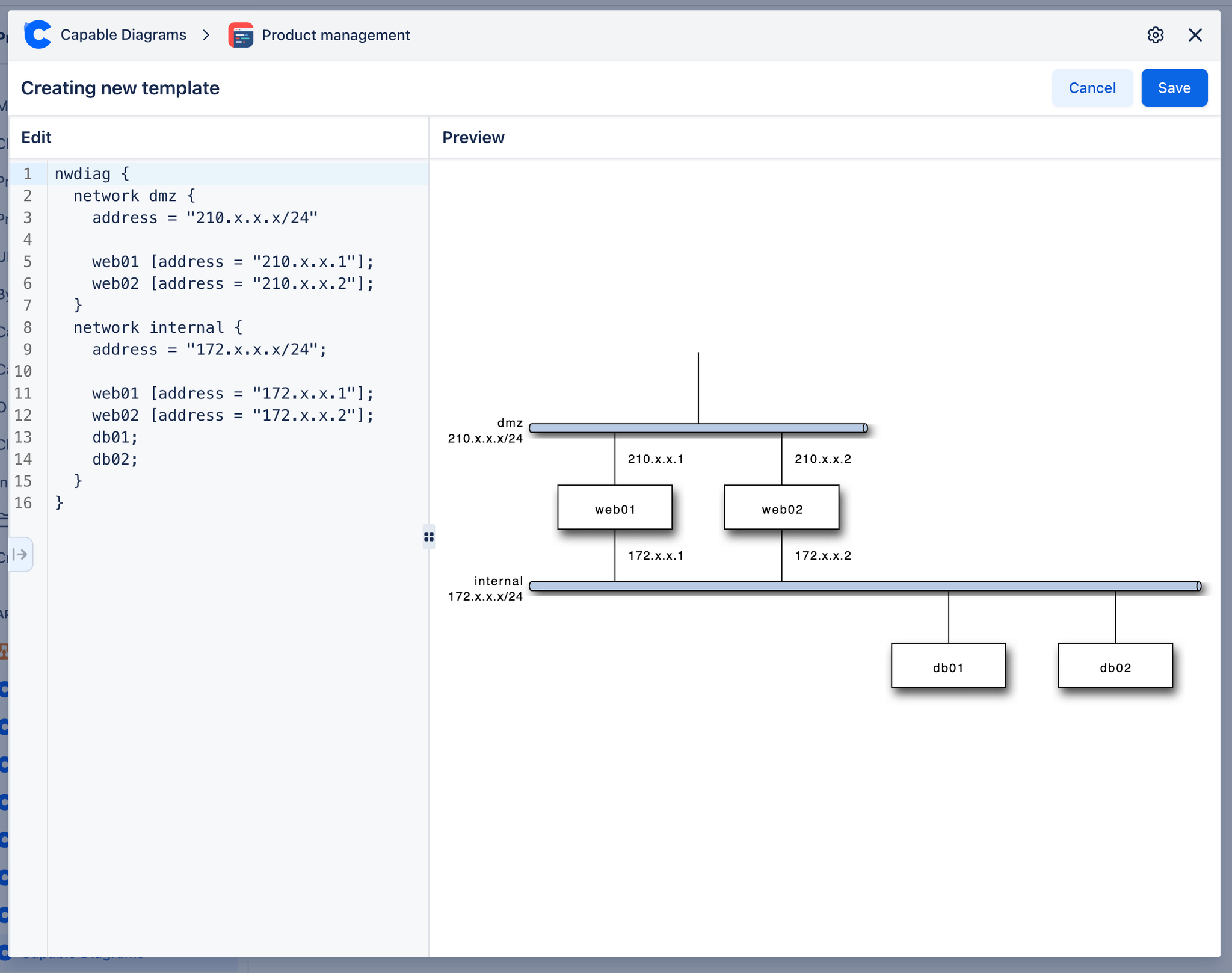
Task: Click the split pane drag handle
Action: tap(428, 536)
